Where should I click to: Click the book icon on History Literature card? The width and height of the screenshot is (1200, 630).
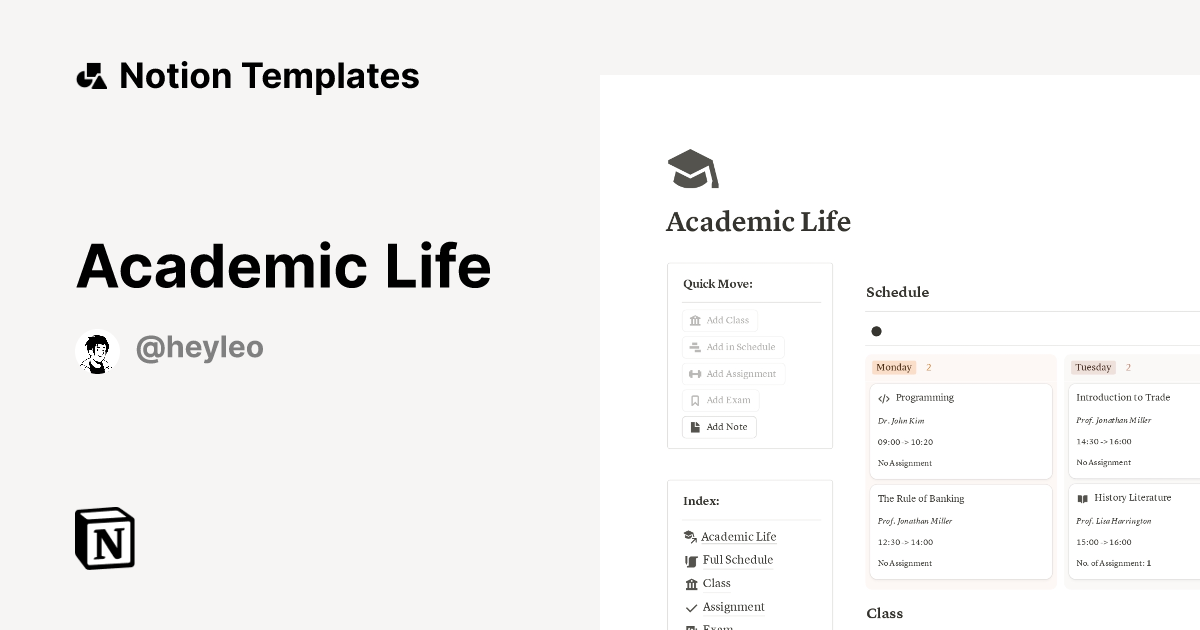click(x=1083, y=497)
